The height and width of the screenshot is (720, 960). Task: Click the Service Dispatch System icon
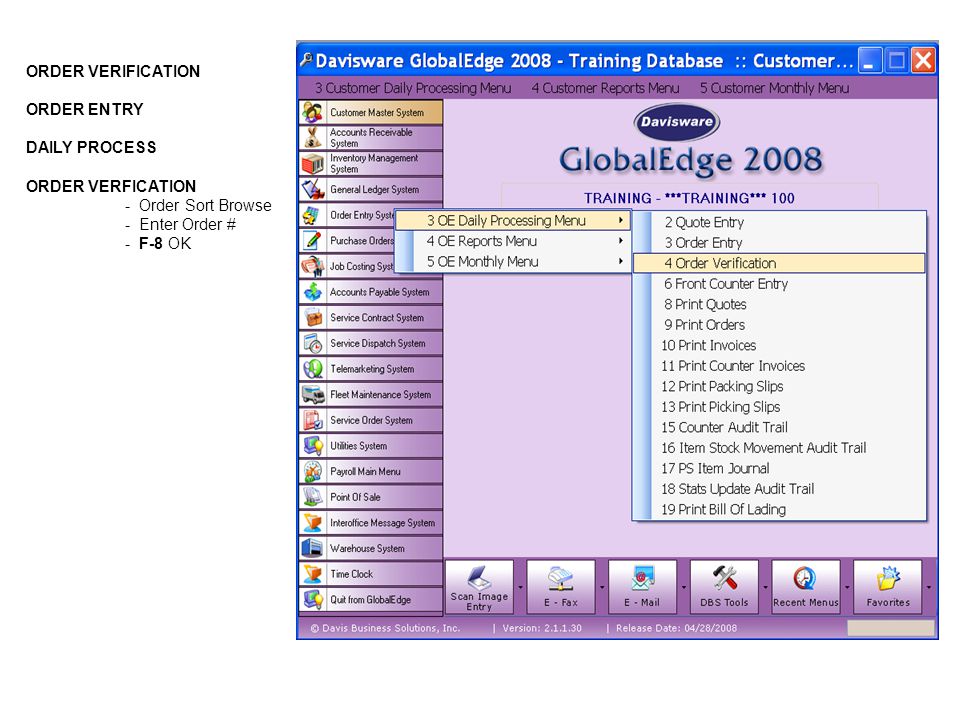(x=313, y=343)
